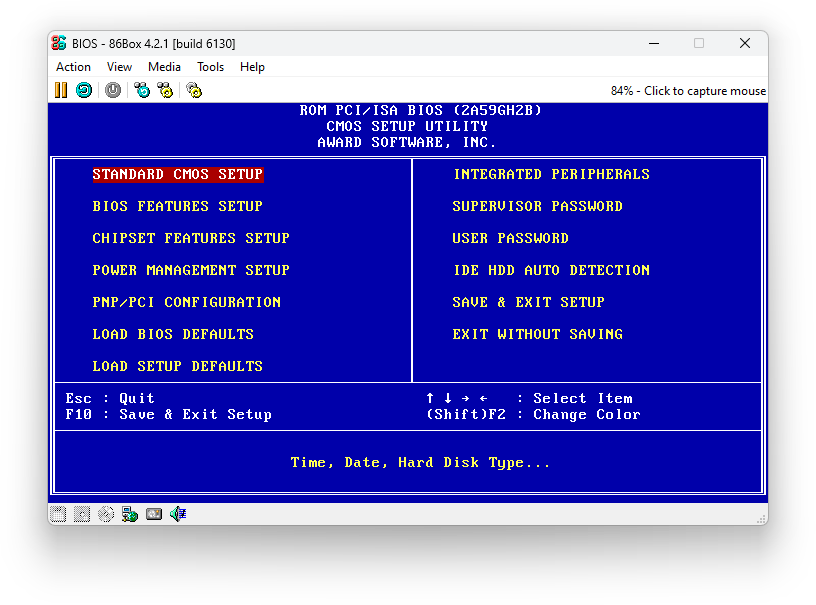Click the cyan hard reset icon
This screenshot has height=605, width=816.
[x=84, y=90]
